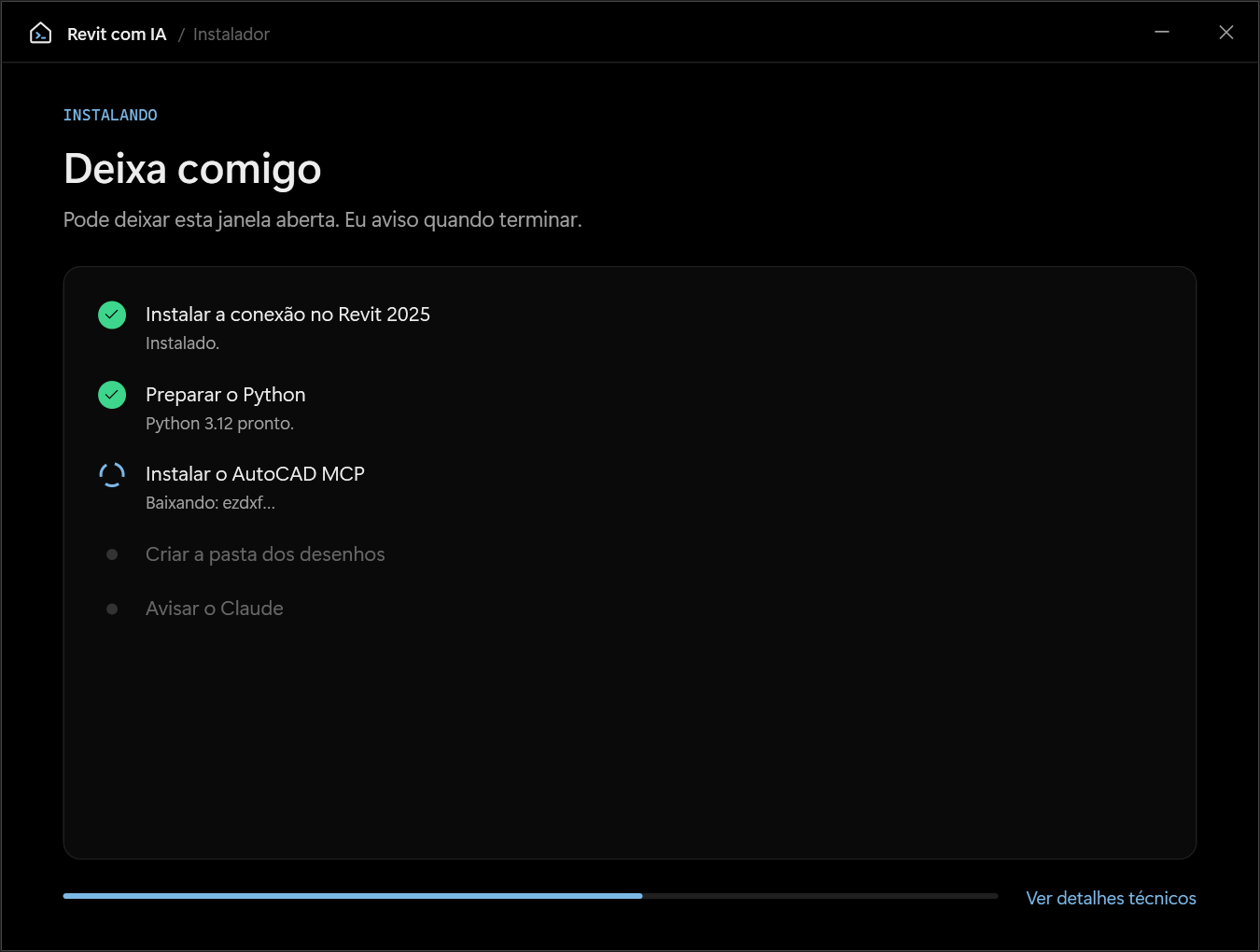Image resolution: width=1260 pixels, height=952 pixels.
Task: Click the INSTALANDO status label
Action: tap(110, 115)
